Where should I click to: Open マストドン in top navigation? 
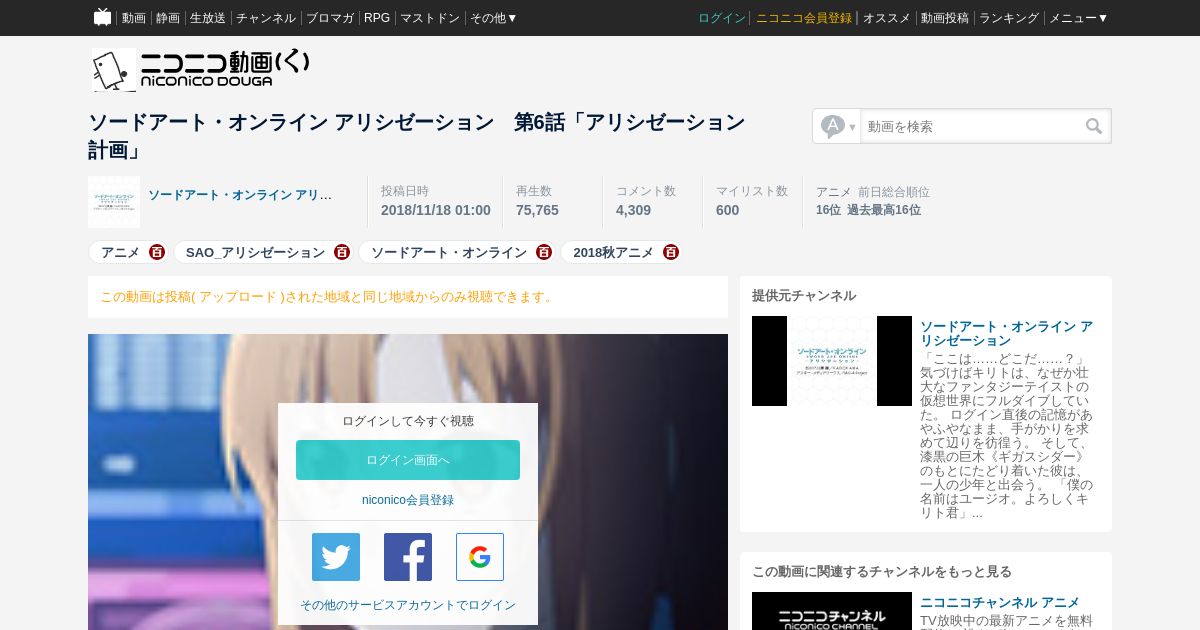pyautogui.click(x=430, y=18)
